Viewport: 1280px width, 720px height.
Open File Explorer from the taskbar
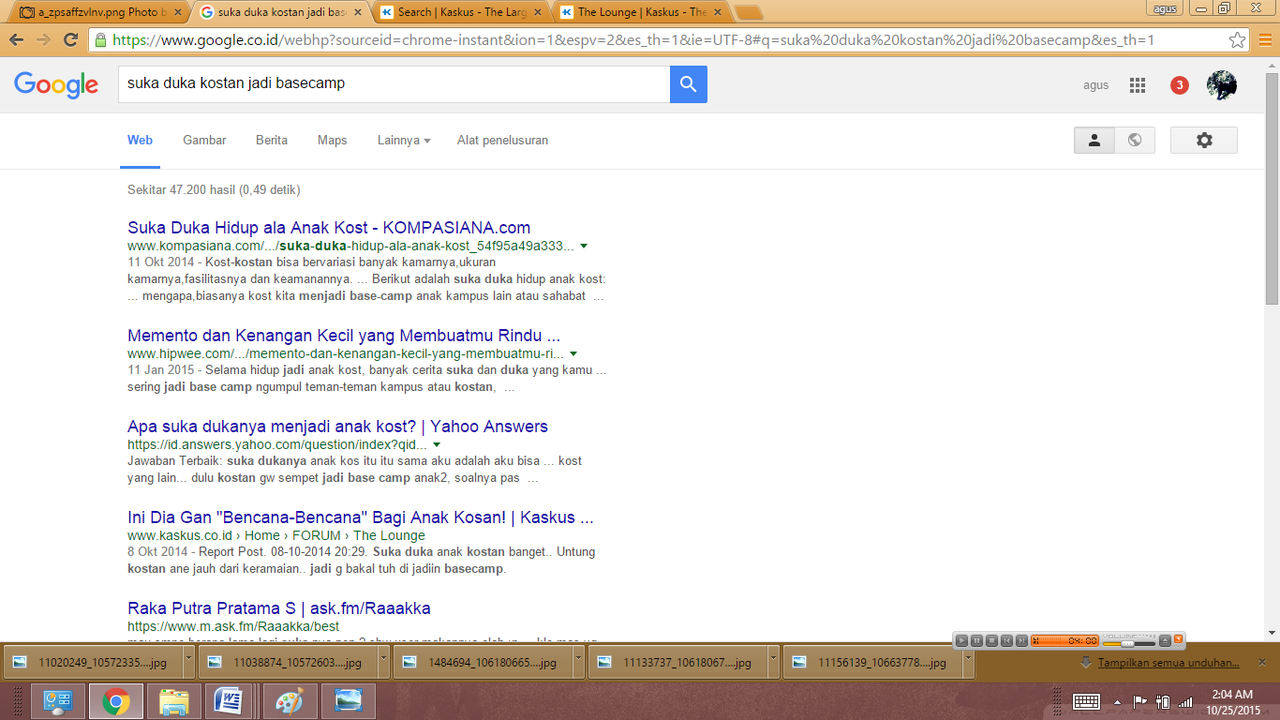[174, 702]
